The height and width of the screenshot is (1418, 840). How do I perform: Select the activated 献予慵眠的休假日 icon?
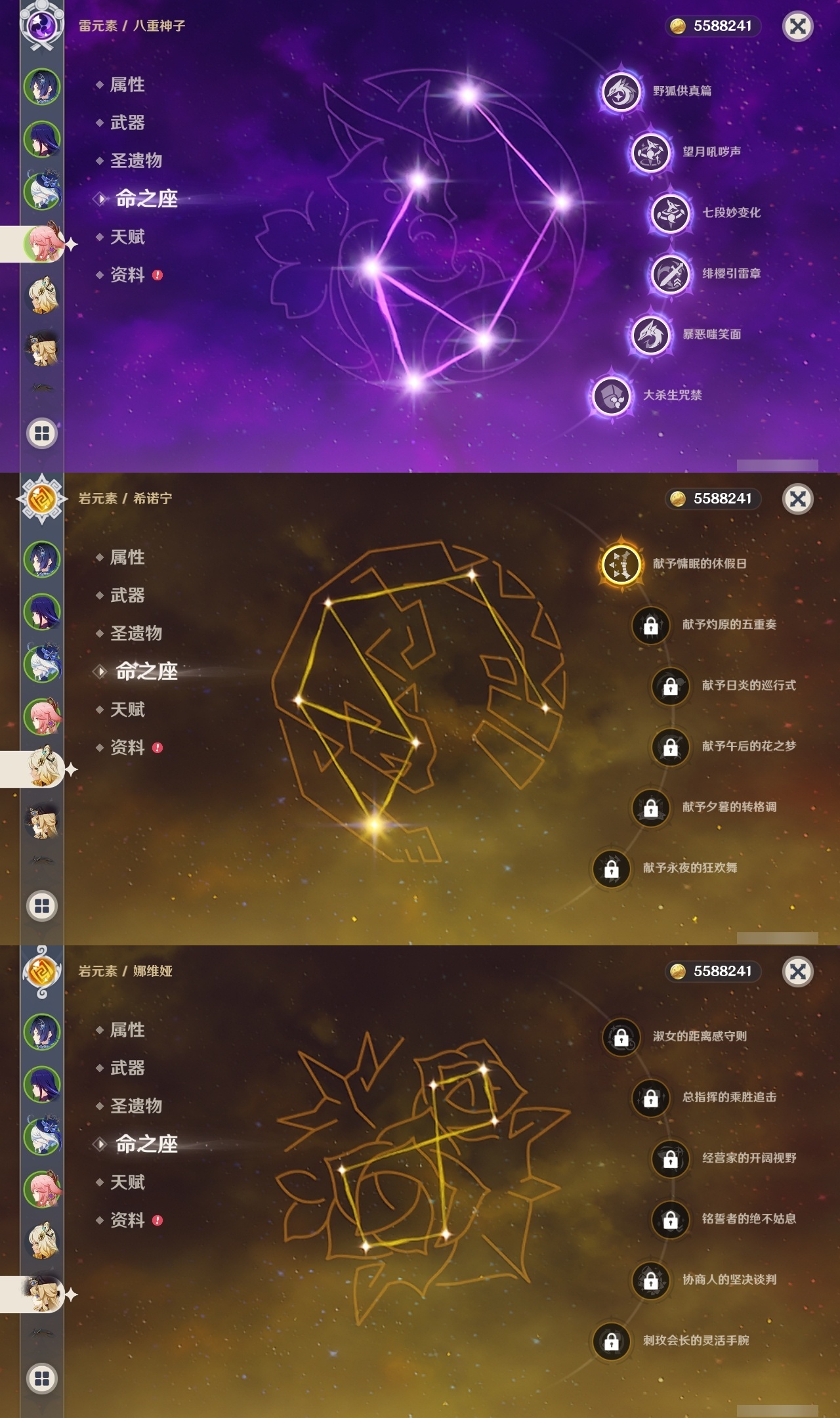(620, 564)
